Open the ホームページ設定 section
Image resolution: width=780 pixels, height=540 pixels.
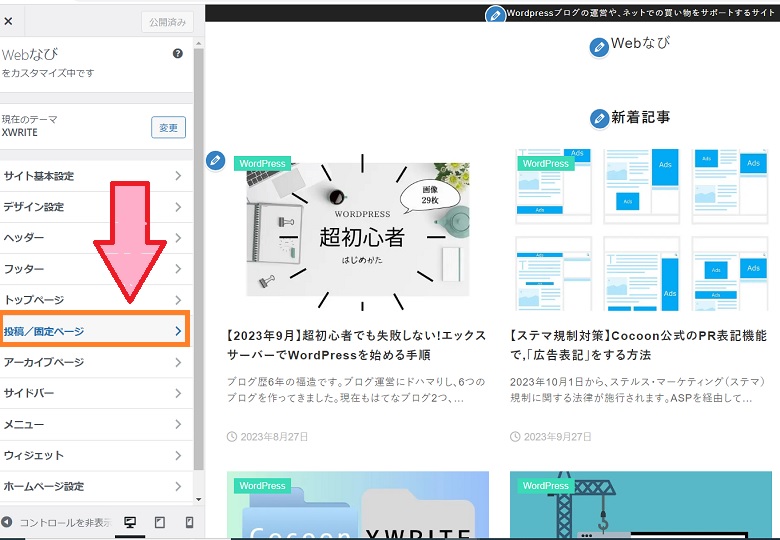96,486
